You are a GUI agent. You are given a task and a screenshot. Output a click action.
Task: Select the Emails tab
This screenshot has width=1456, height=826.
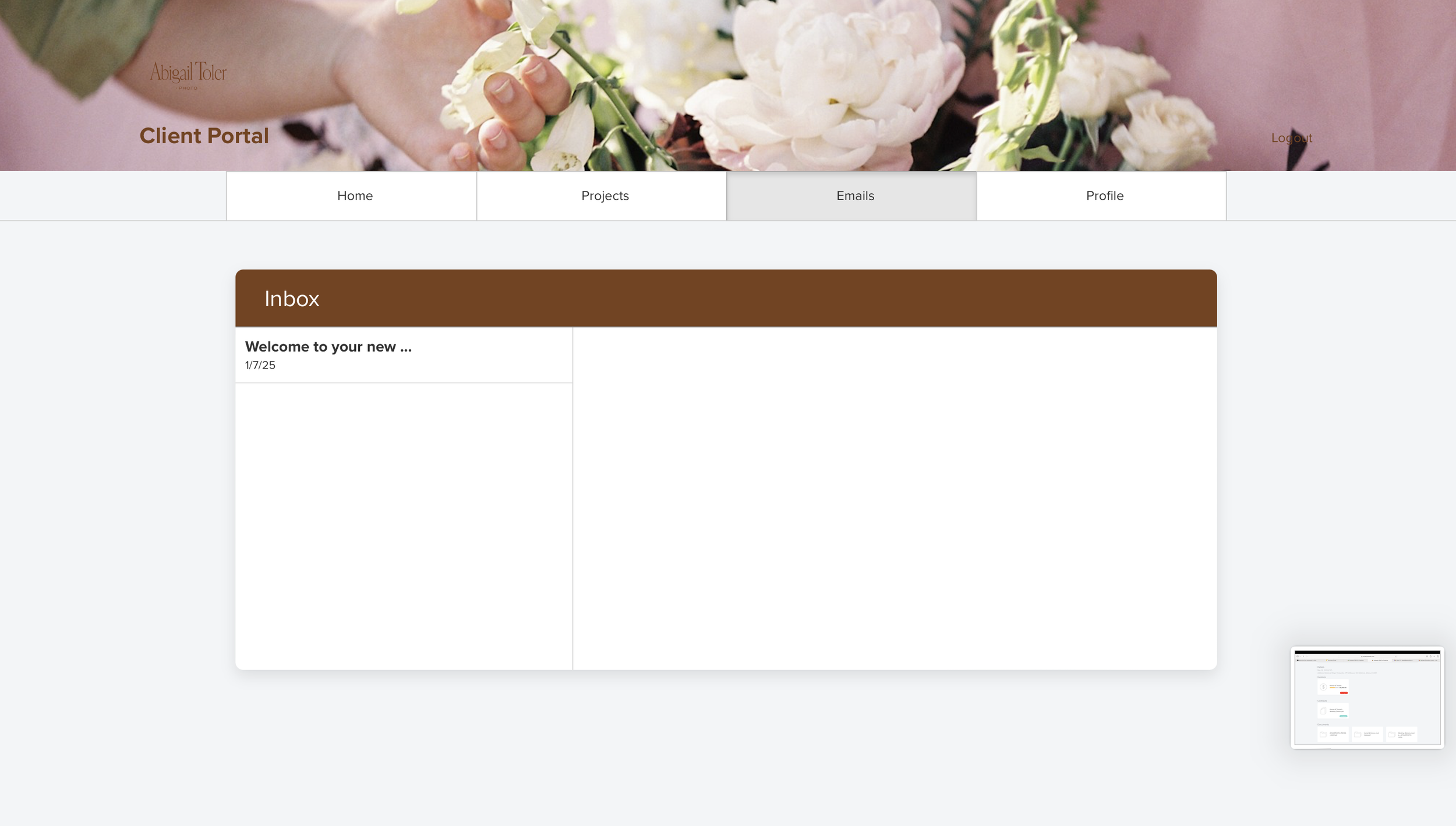click(854, 196)
